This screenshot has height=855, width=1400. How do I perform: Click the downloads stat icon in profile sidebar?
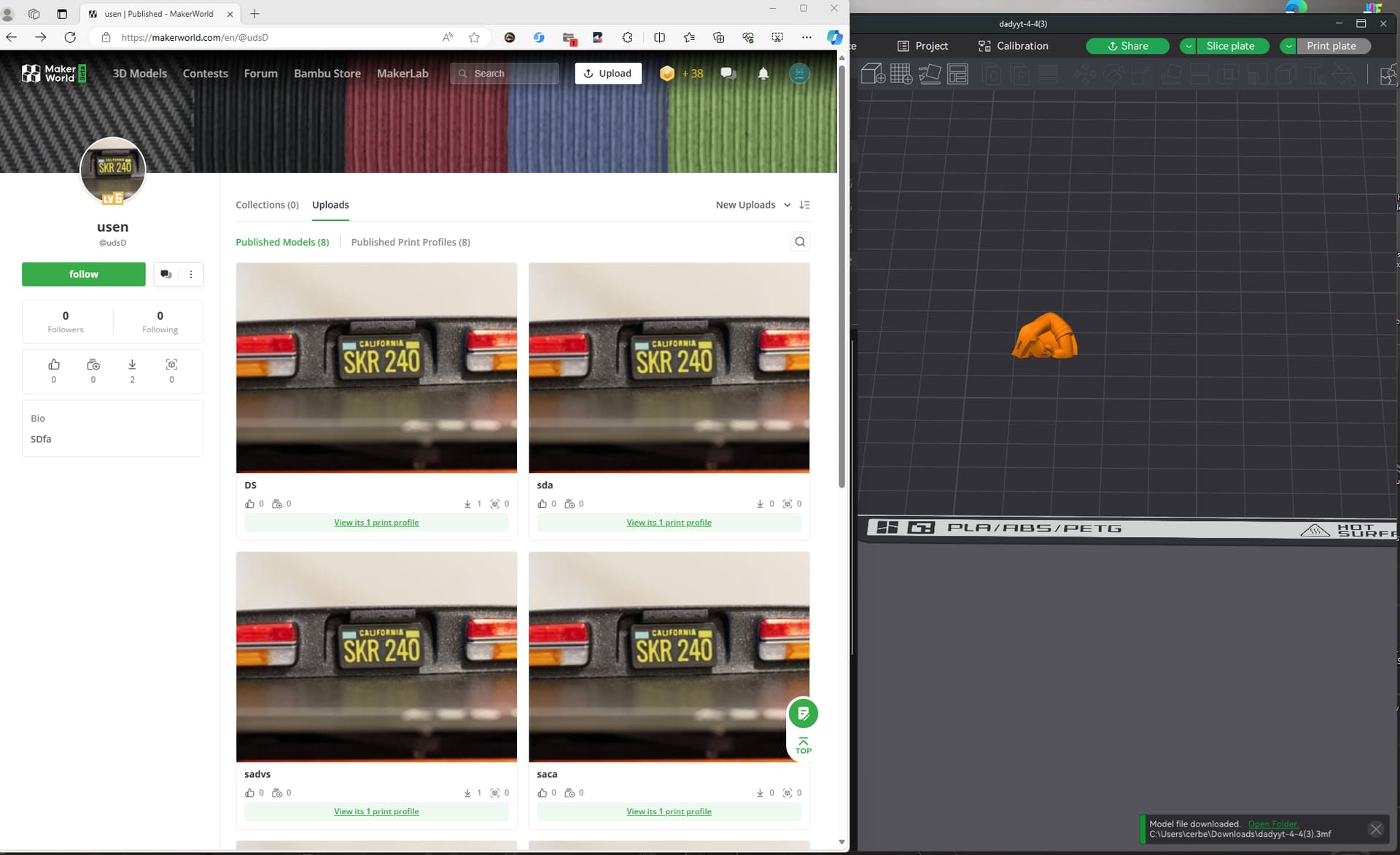[x=132, y=364]
